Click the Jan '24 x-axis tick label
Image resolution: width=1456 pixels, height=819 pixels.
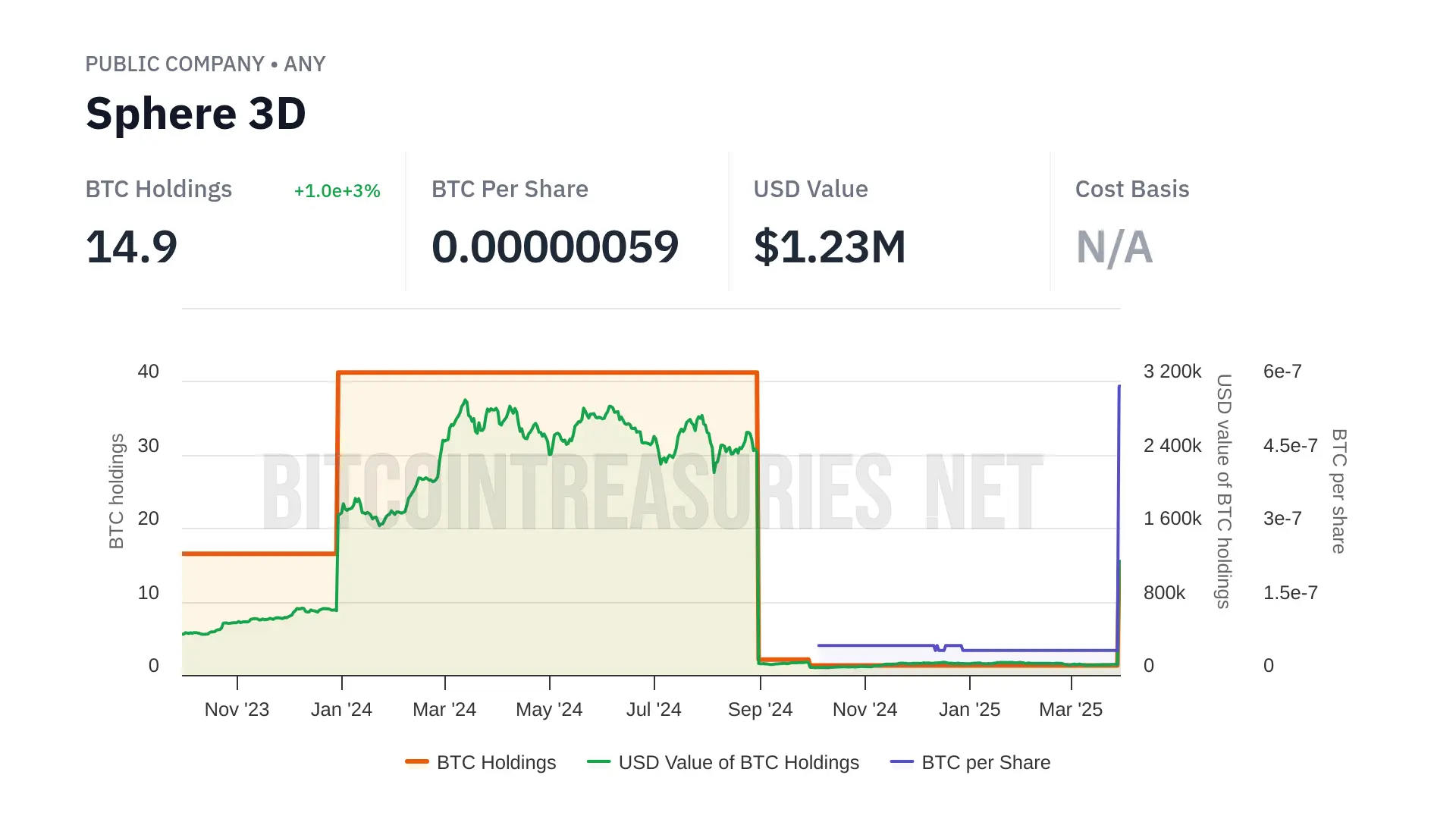tap(341, 710)
